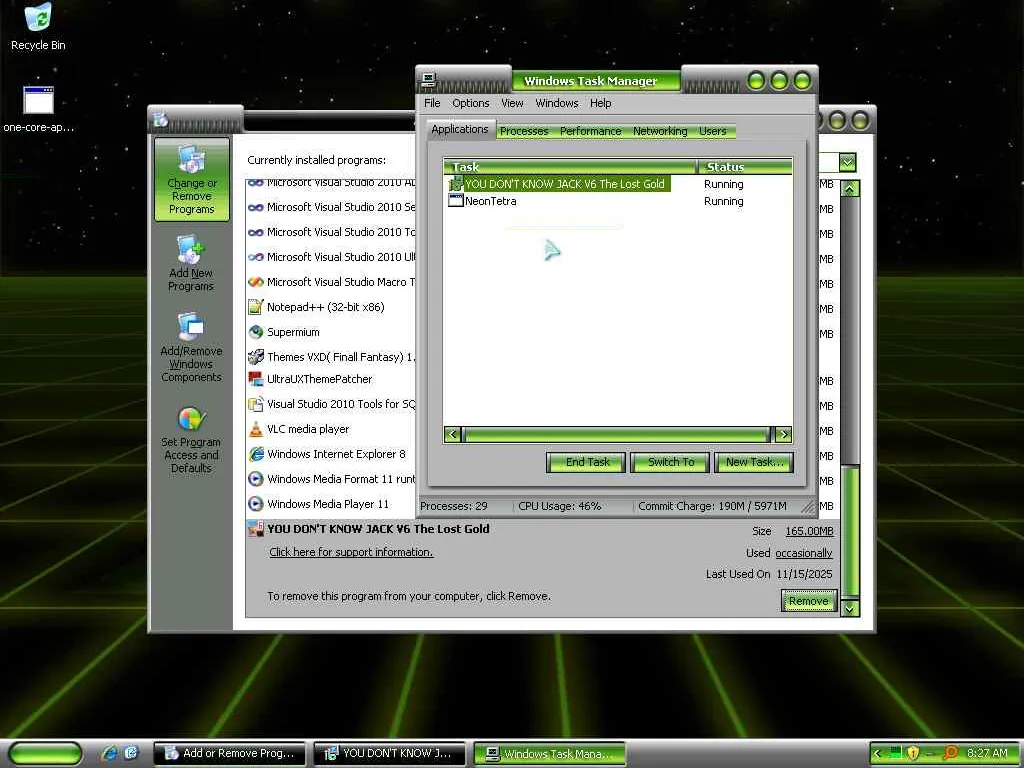The width and height of the screenshot is (1024, 768).
Task: Click the task list horizontal scrollbar thumb
Action: point(616,434)
